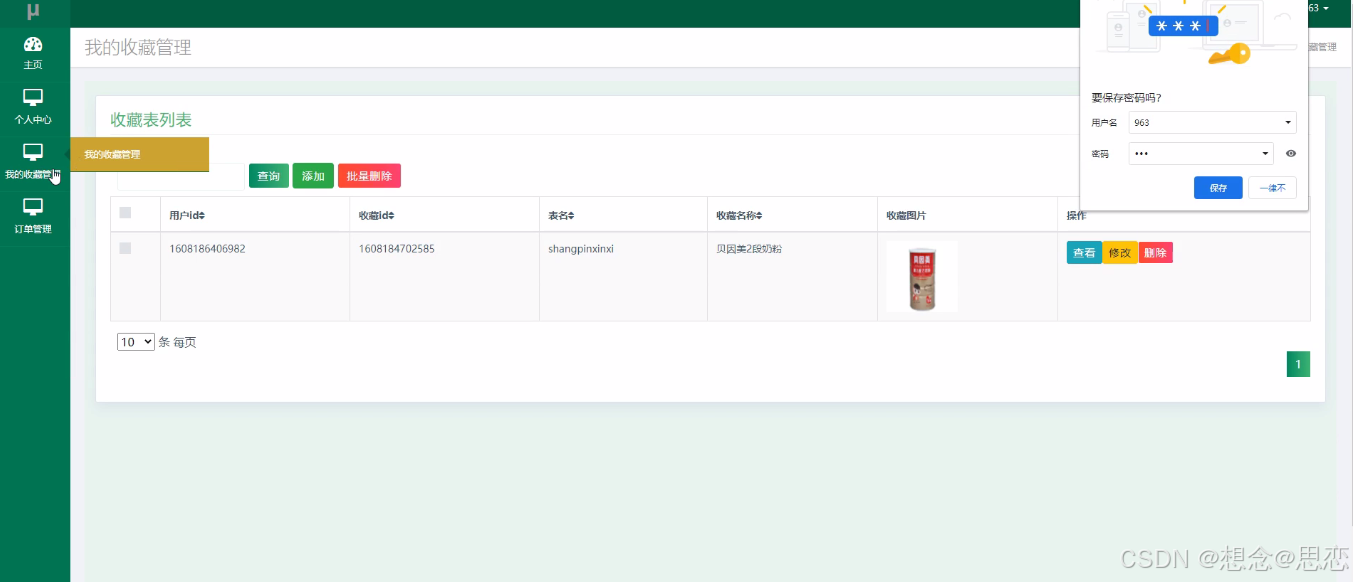Sort by 收藏id column

click(377, 216)
